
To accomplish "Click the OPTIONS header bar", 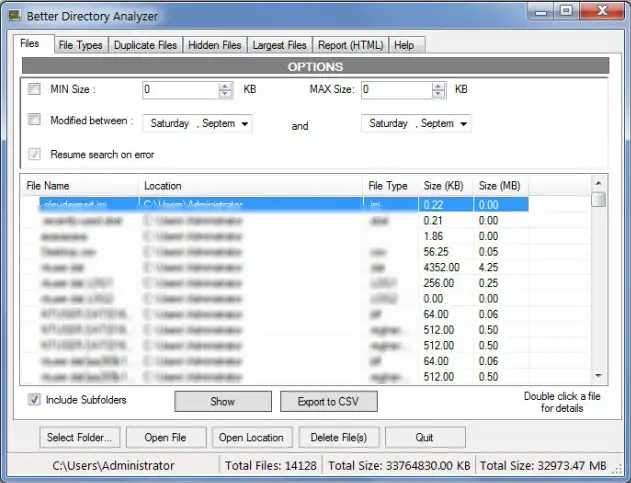I will coord(316,66).
